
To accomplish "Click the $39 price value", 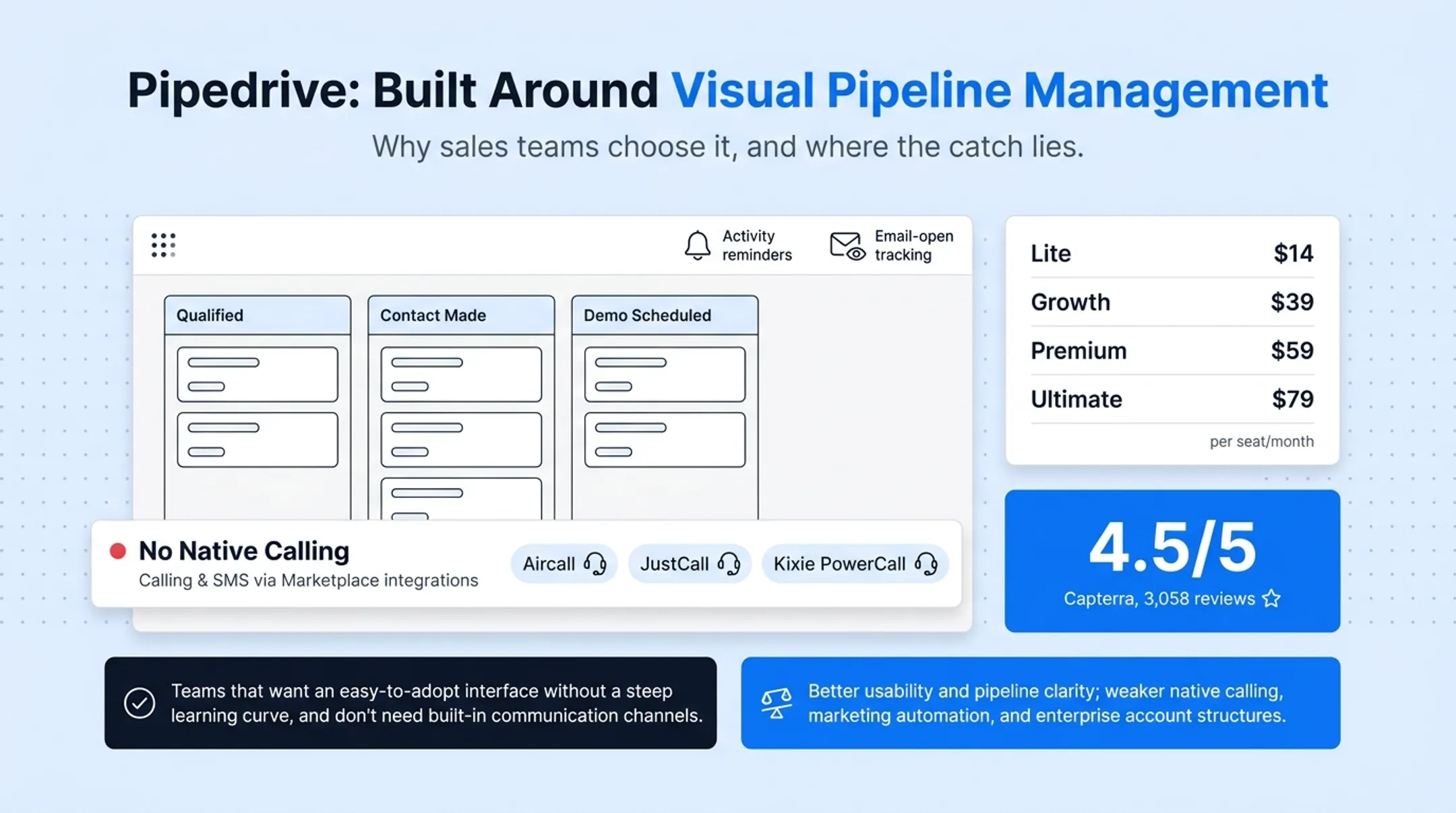I will click(x=1292, y=302).
